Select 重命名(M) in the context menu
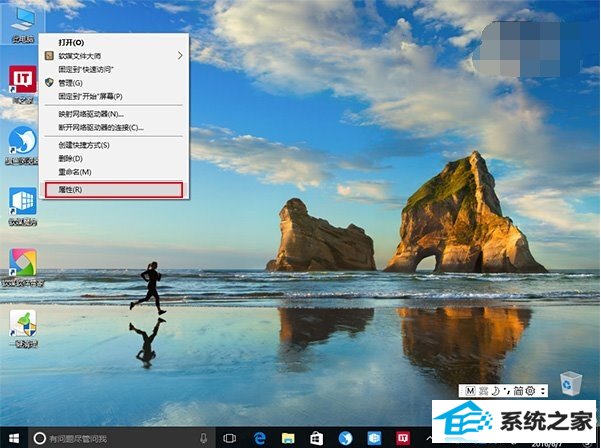Image resolution: width=601 pixels, height=448 pixels. [114, 172]
